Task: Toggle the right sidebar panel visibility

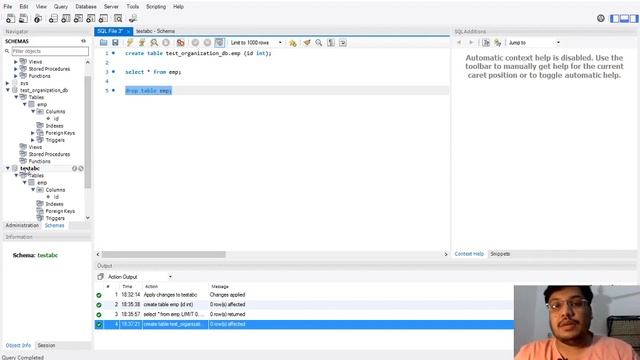Action: point(634,18)
